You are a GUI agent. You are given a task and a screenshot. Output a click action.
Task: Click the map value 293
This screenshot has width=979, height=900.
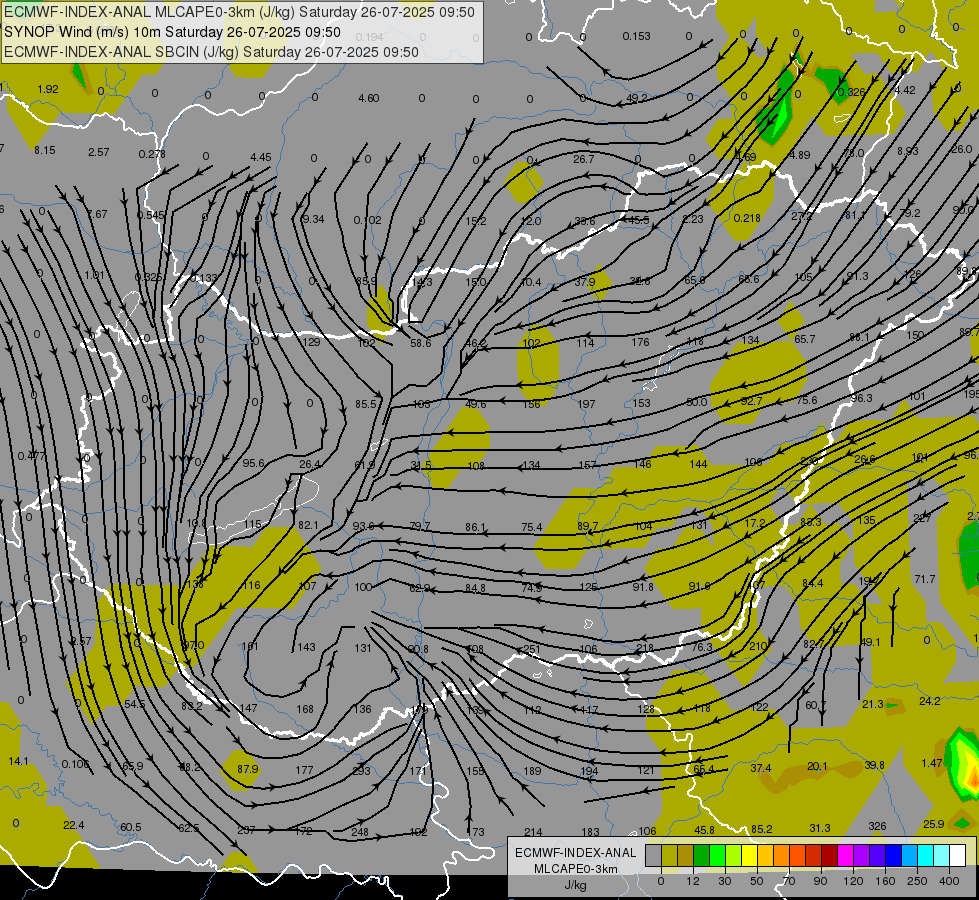point(361,771)
